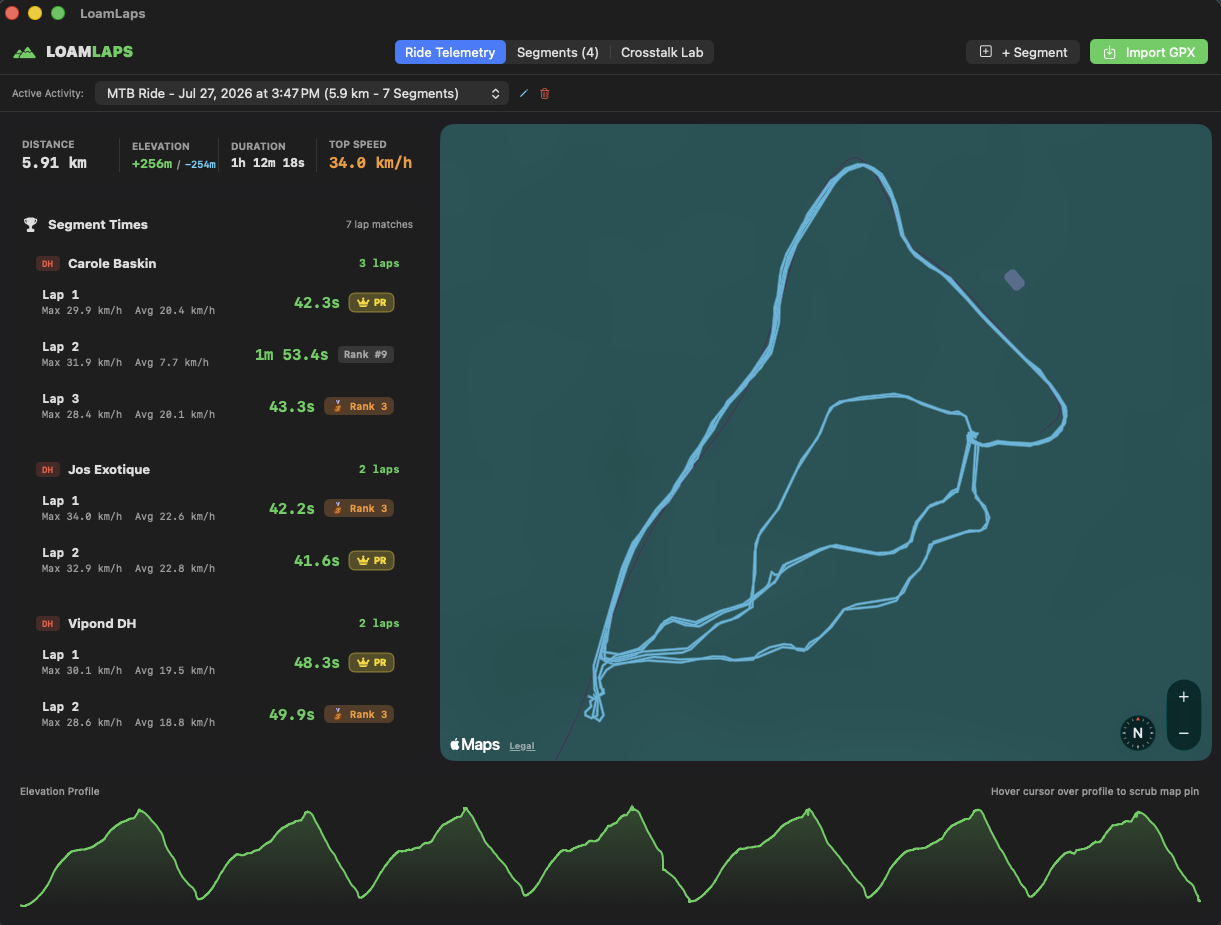The height and width of the screenshot is (925, 1221).
Task: Click the Import GPX button
Action: 1149,52
